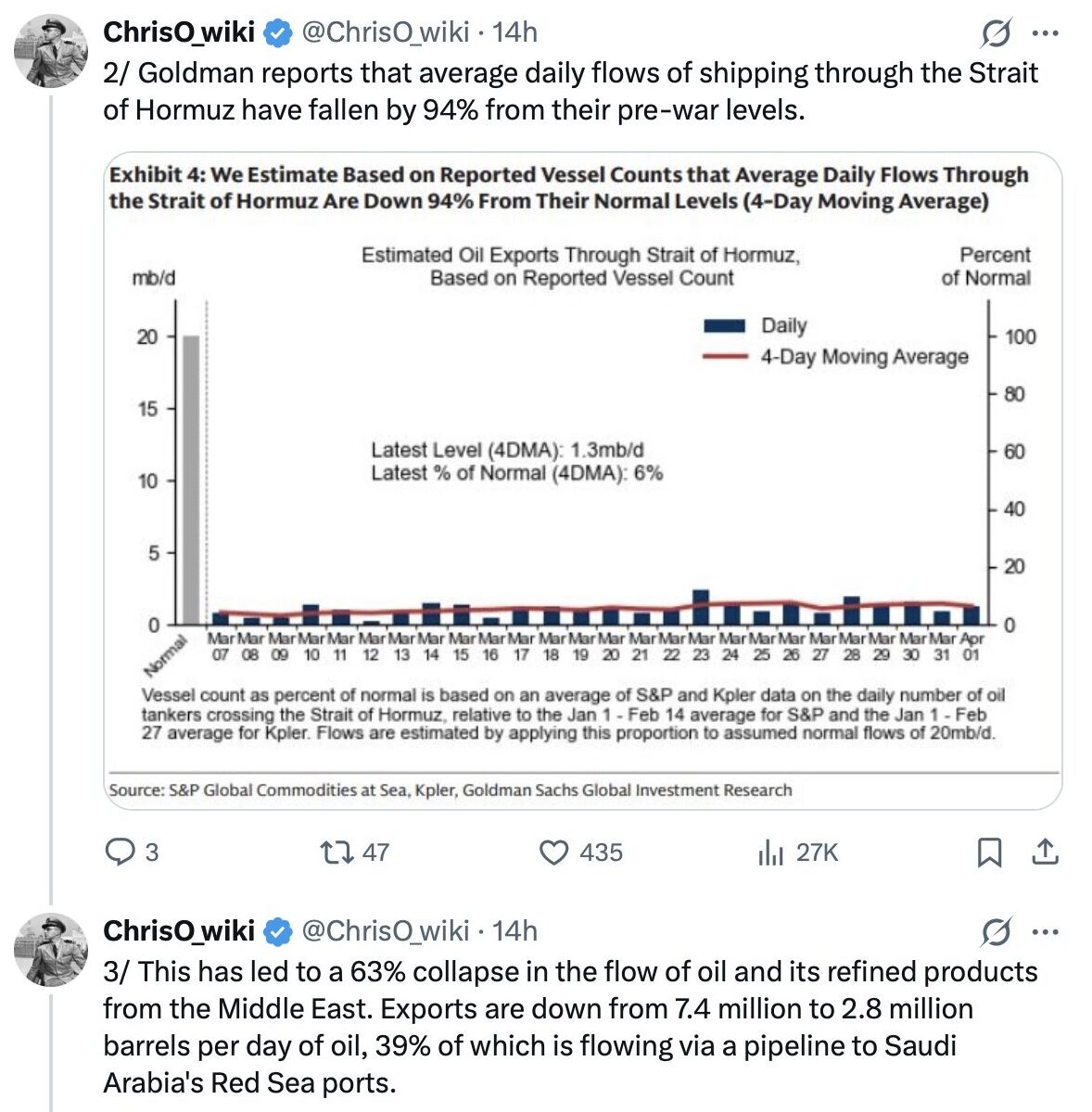This screenshot has width=1092, height=1112.
Task: Open the 14h timestamp of first tweet
Action: tap(514, 32)
